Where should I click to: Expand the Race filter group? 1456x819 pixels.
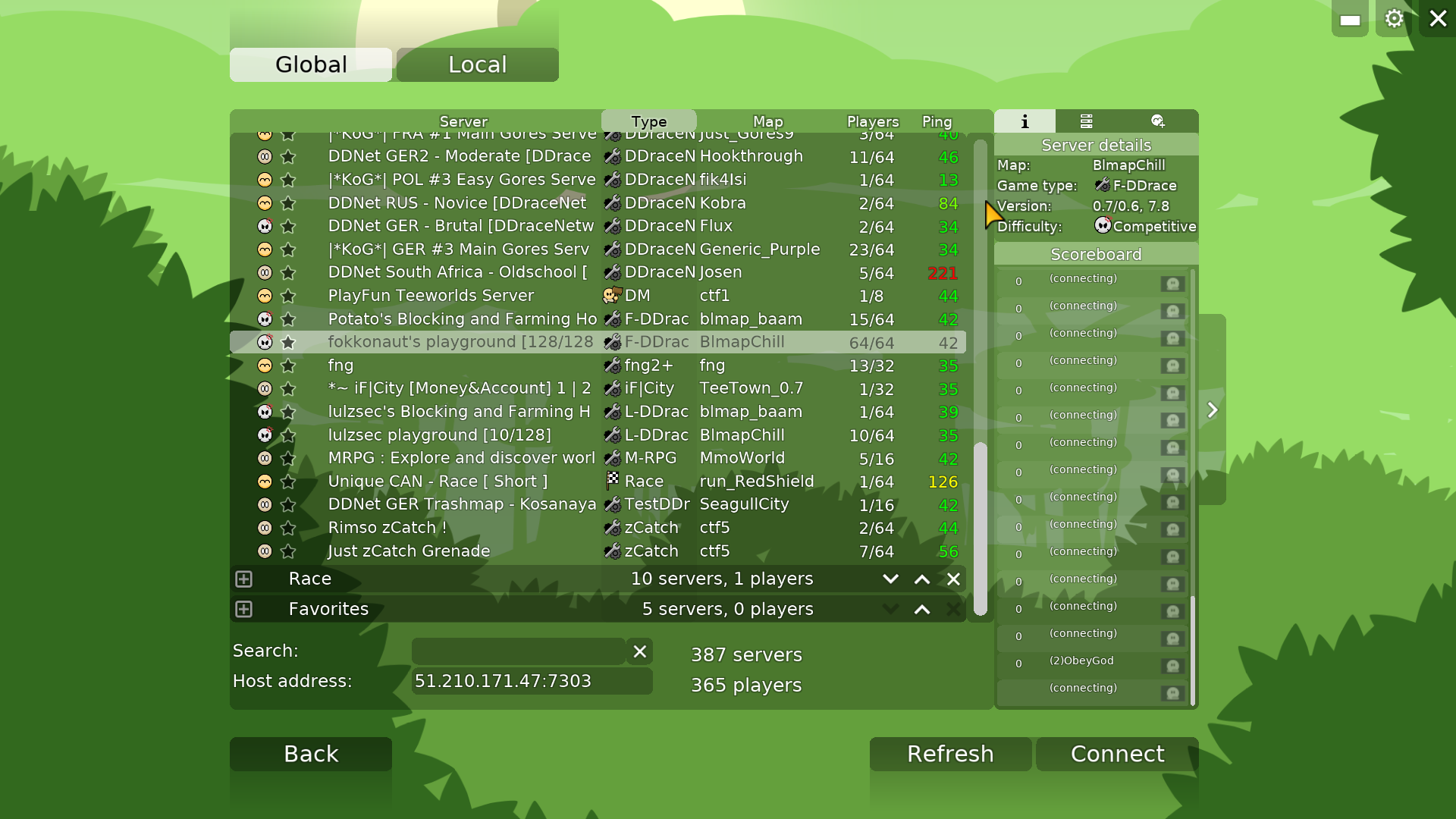click(x=243, y=579)
